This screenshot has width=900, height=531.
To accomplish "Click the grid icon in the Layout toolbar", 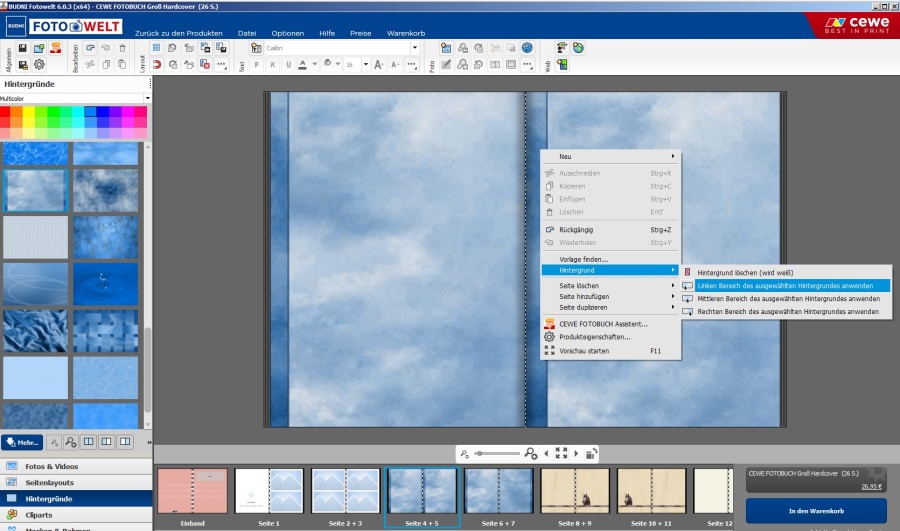I will coord(156,48).
